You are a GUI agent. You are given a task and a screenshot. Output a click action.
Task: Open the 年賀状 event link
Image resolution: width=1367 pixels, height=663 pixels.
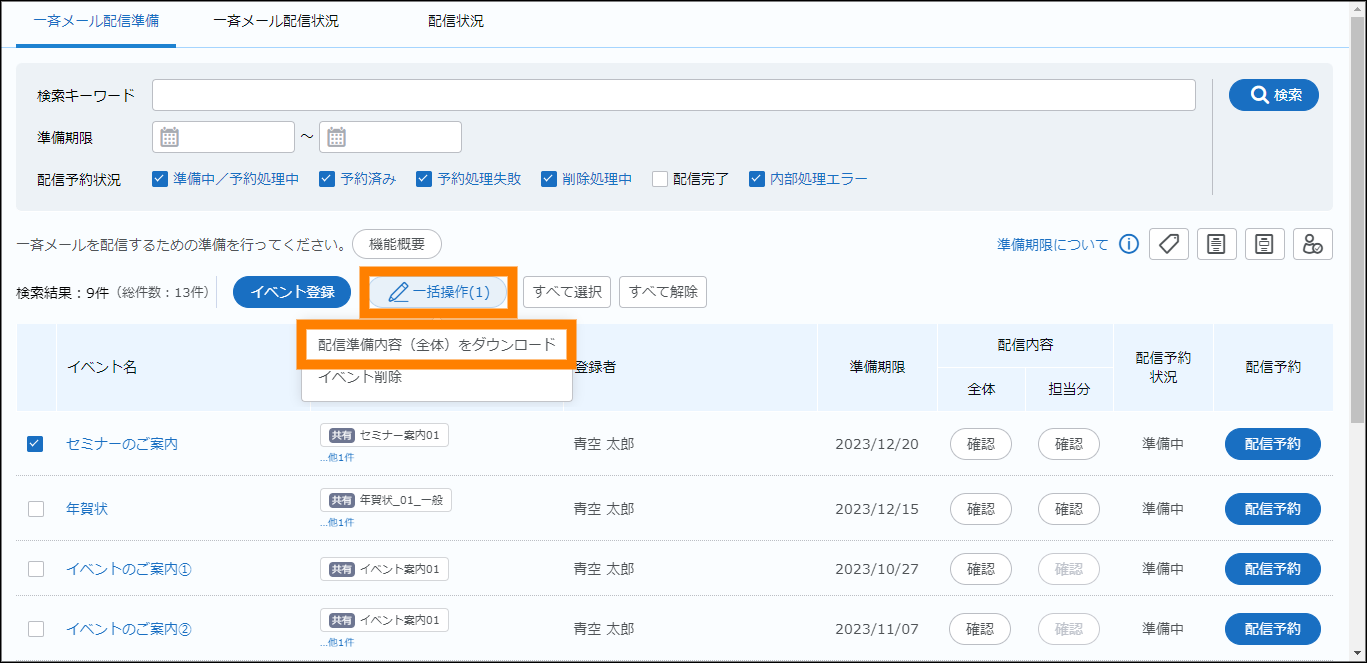pyautogui.click(x=87, y=509)
